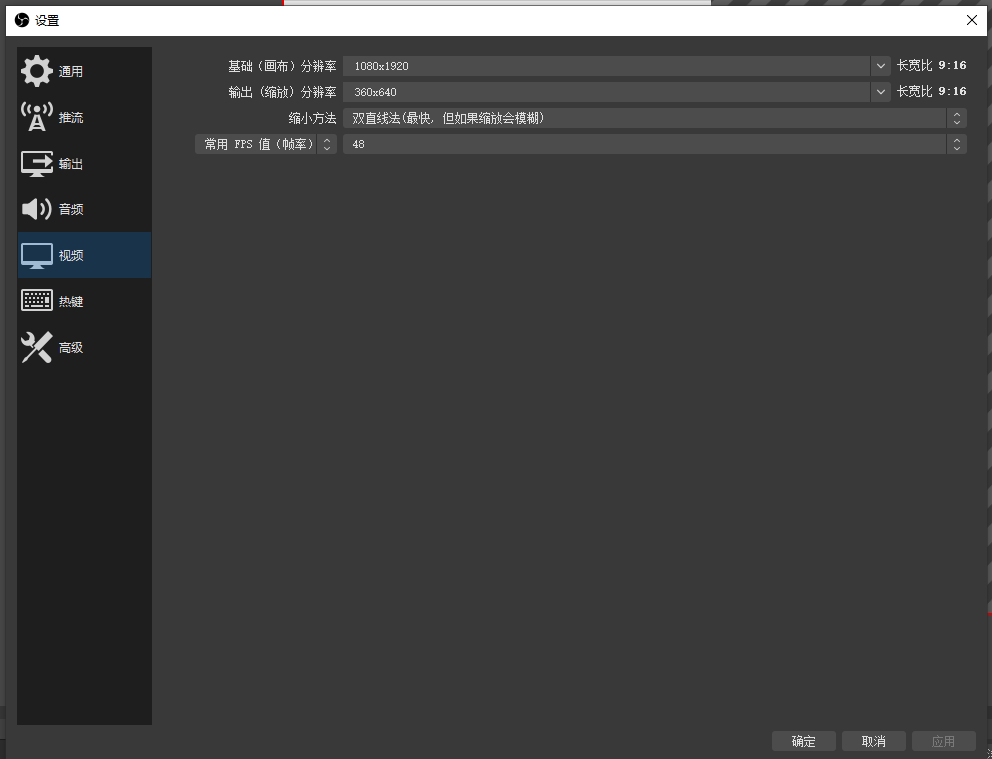This screenshot has width=992, height=759.
Task: Click the 应用 apply button
Action: pos(943,741)
